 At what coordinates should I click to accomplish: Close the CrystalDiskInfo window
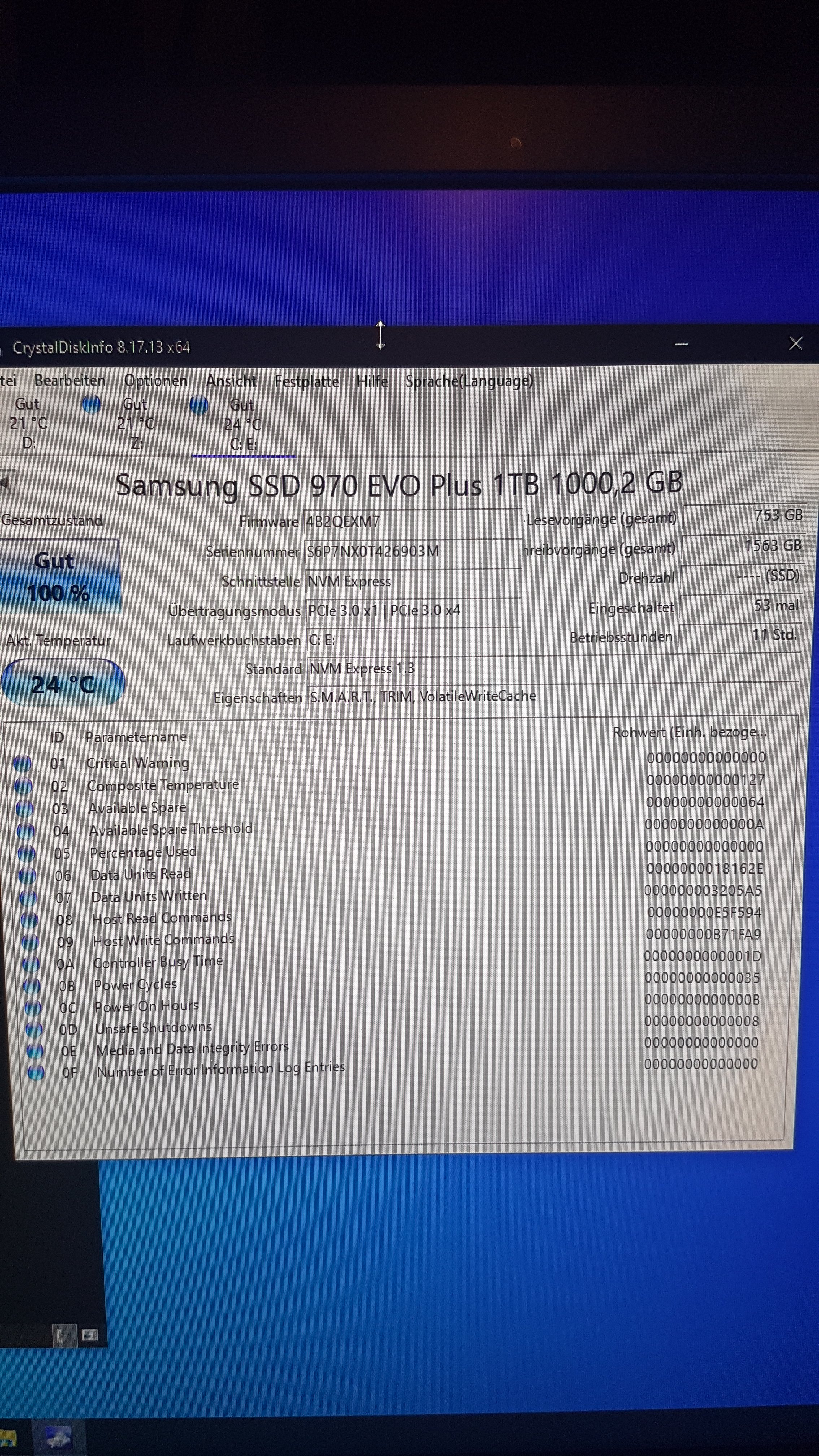tap(796, 343)
